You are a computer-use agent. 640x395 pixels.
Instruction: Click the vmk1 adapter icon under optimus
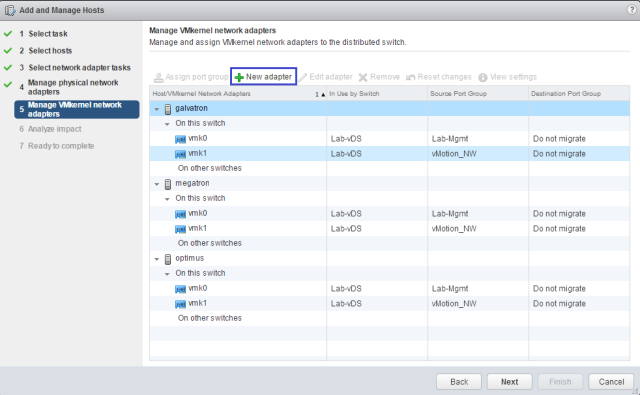(180, 304)
